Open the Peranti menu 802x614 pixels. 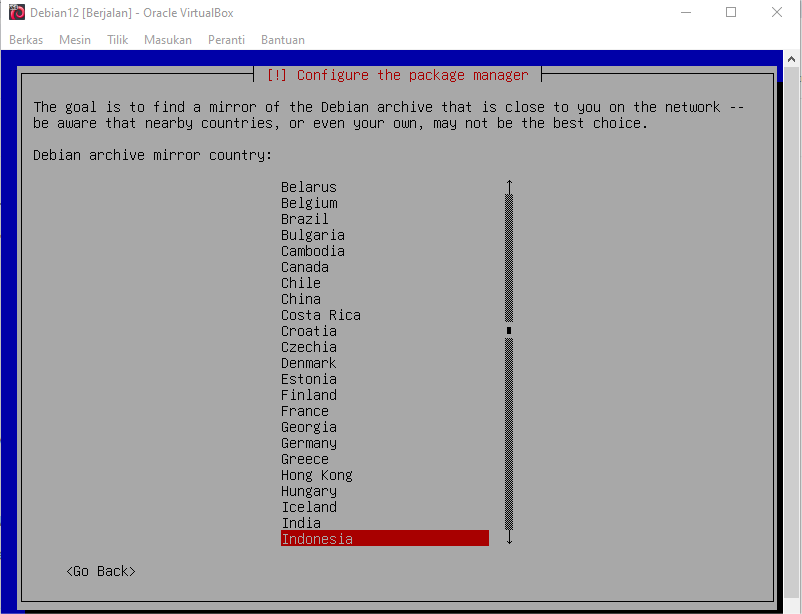(226, 40)
